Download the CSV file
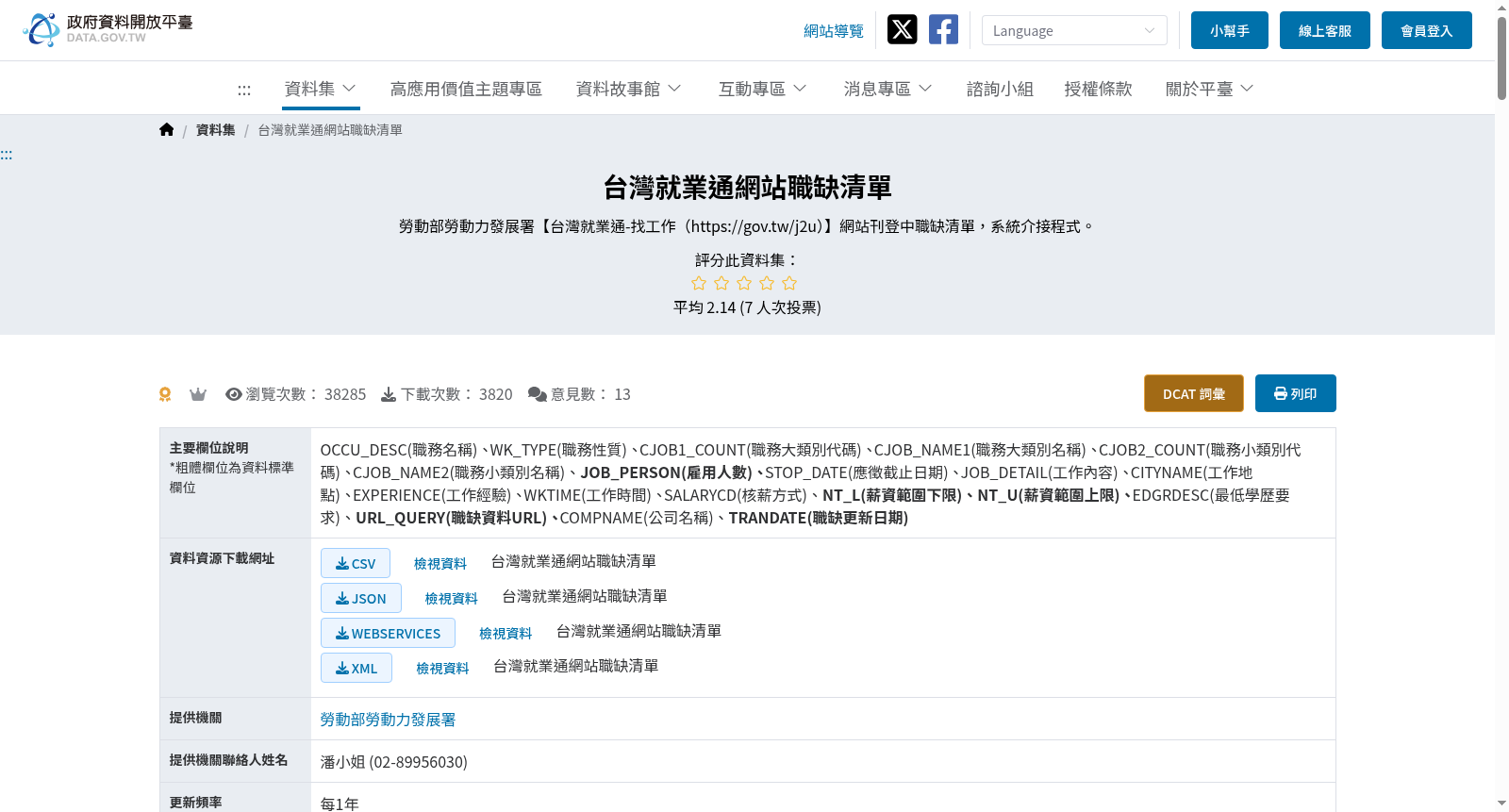 click(356, 563)
